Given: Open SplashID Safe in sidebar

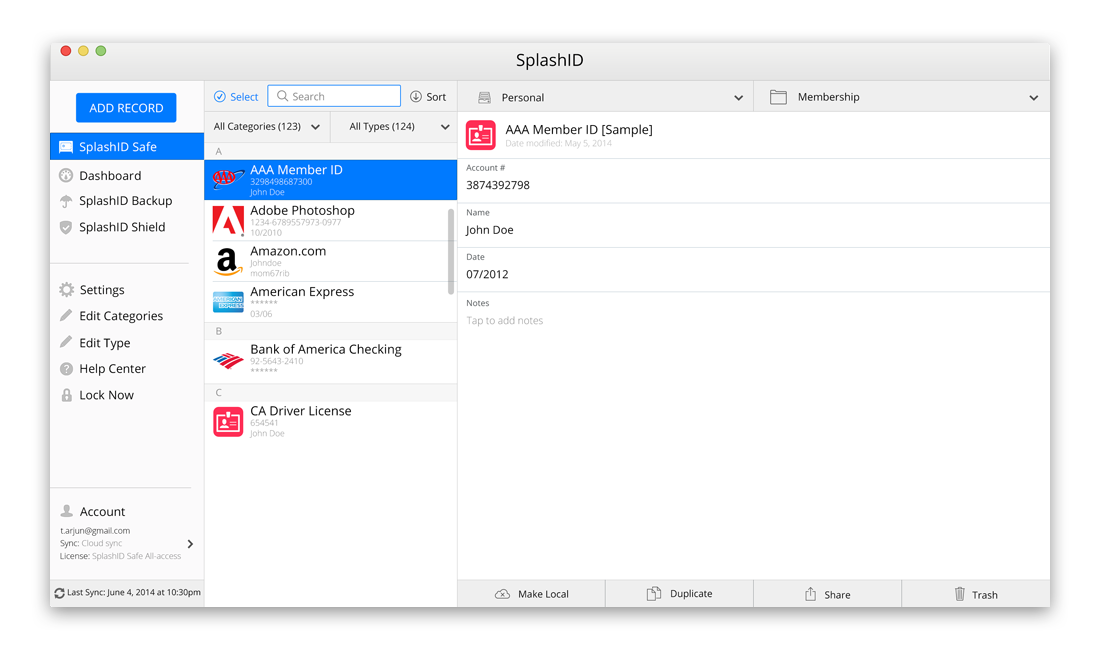Looking at the screenshot, I should (127, 147).
